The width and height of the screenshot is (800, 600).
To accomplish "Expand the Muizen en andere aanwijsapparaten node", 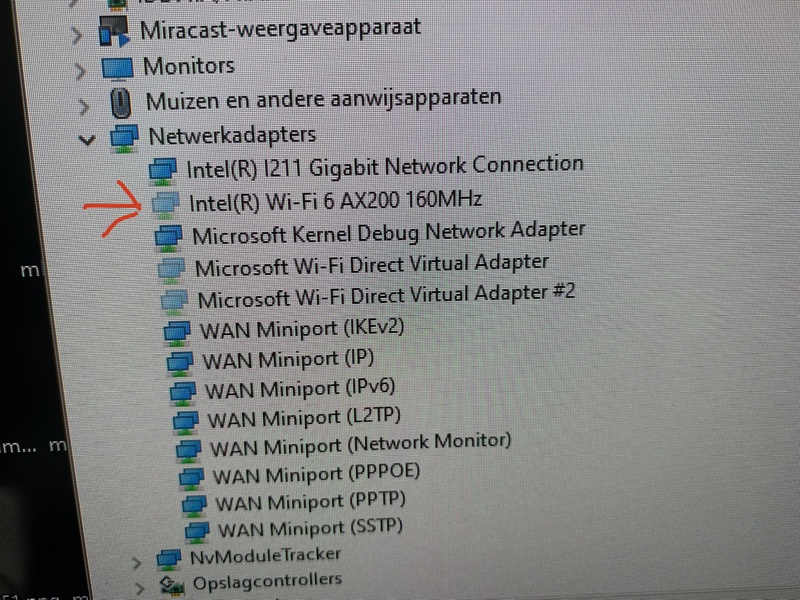I will (84, 106).
